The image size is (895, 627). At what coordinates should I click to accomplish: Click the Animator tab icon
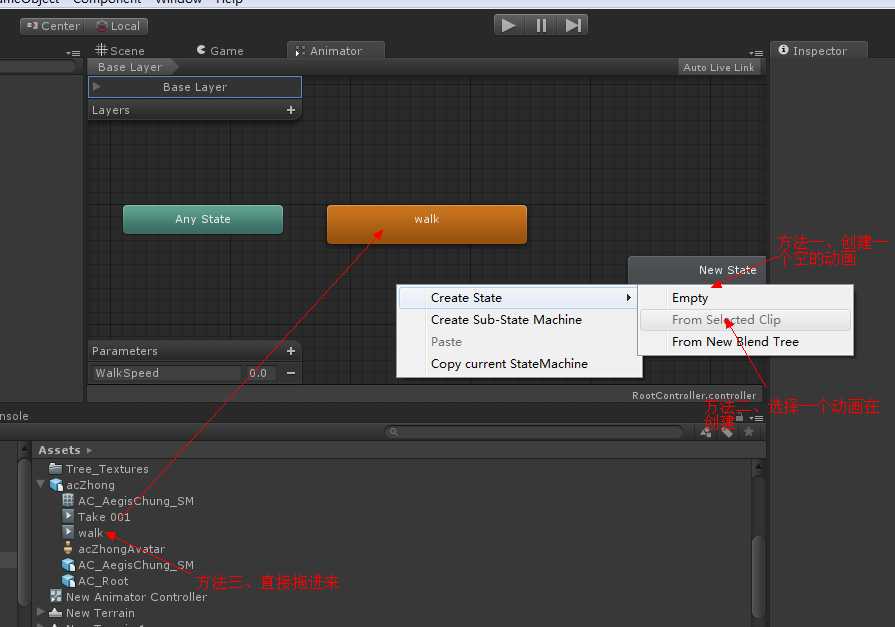click(300, 51)
